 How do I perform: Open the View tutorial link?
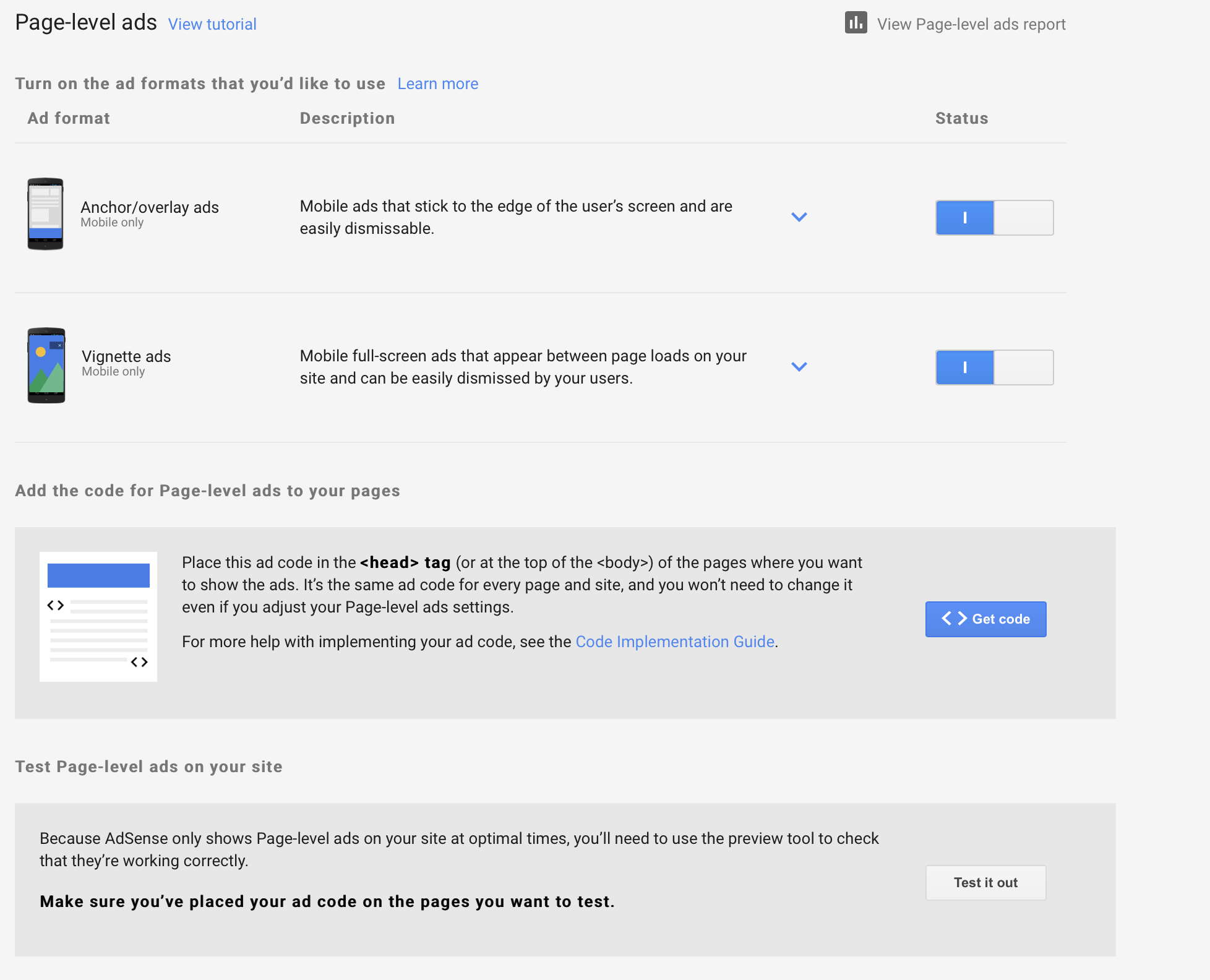pyautogui.click(x=212, y=24)
